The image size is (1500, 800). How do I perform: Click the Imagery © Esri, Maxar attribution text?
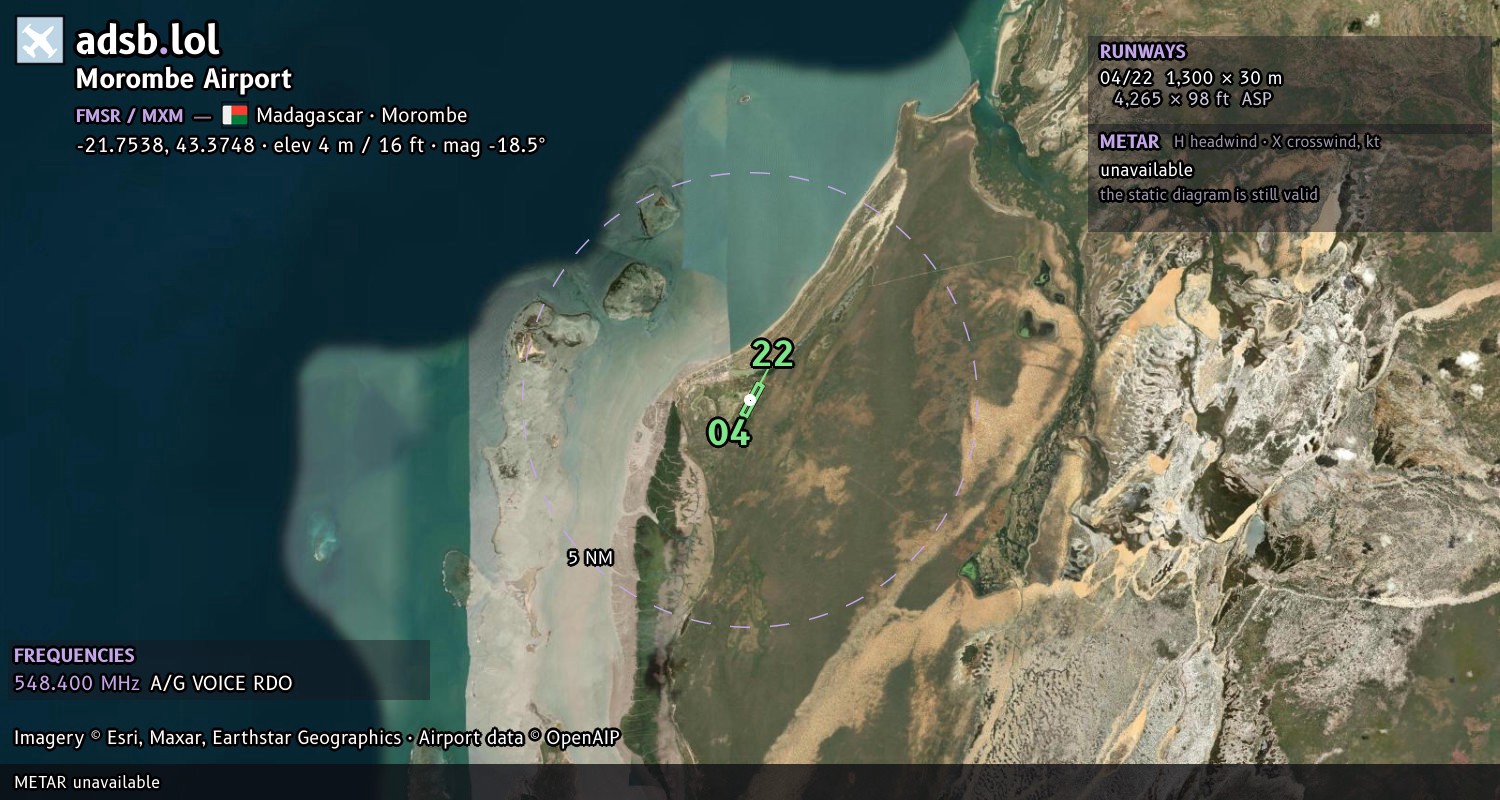click(317, 738)
